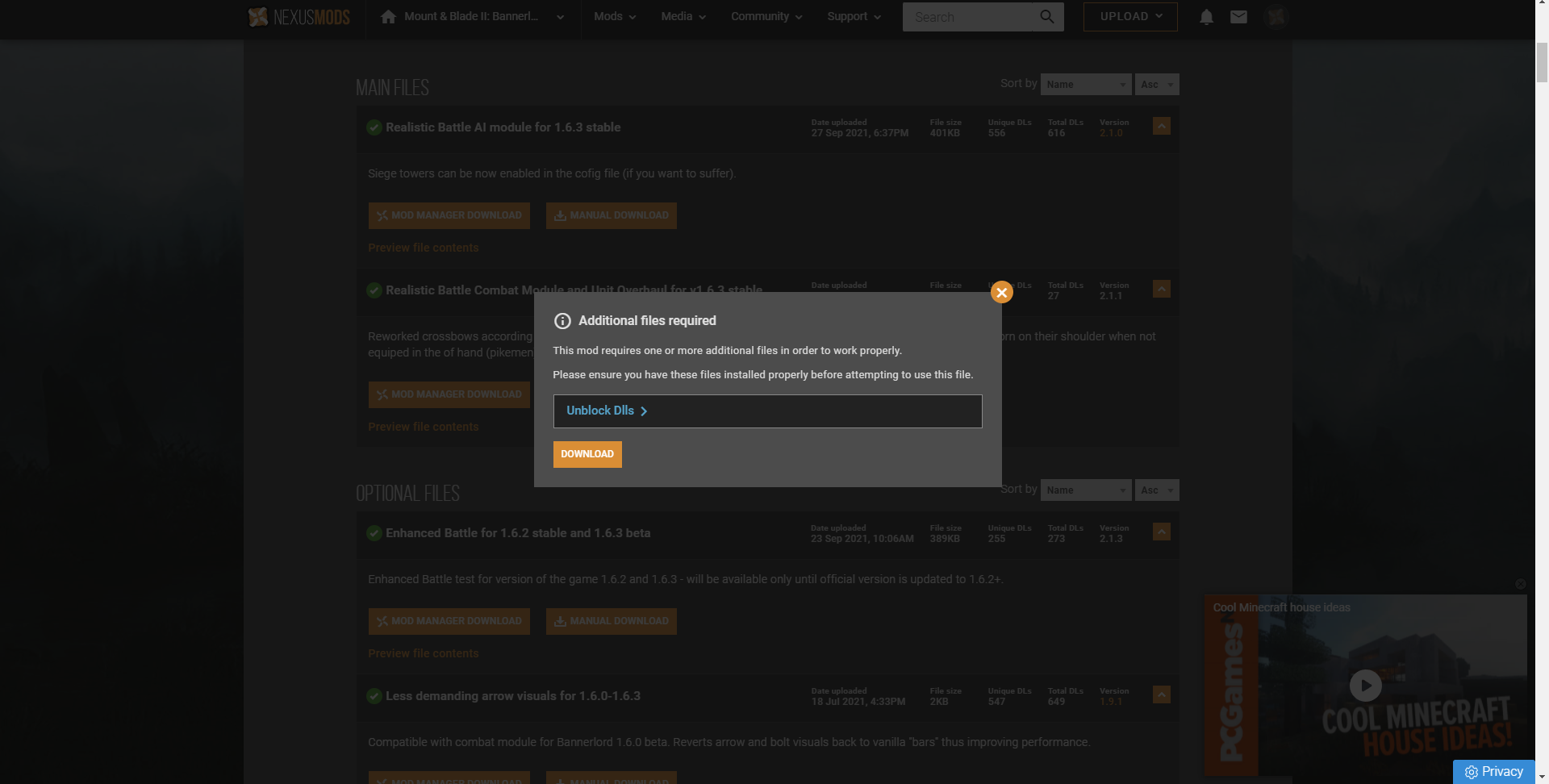Open Main Files Asc order dropdown

[x=1157, y=85]
